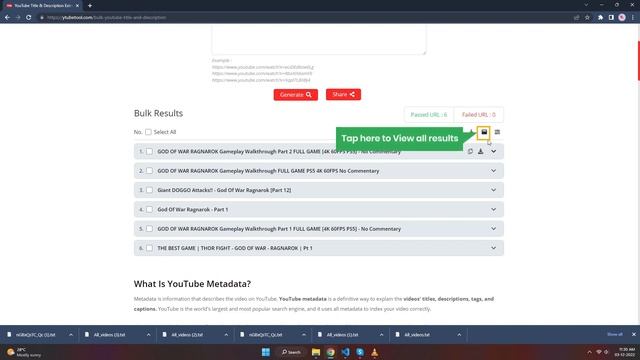
Task: Expand result 1 with its chevron
Action: pos(493,151)
